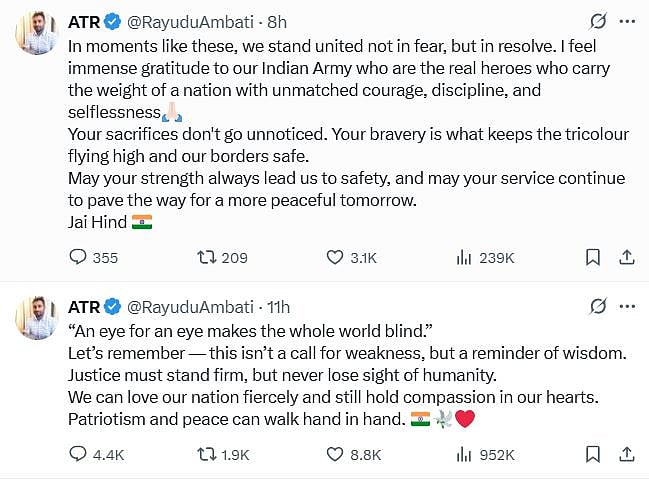Screen dimensions: 649x481
Task: Like the tweet with 8.8K likes
Action: click(x=337, y=454)
